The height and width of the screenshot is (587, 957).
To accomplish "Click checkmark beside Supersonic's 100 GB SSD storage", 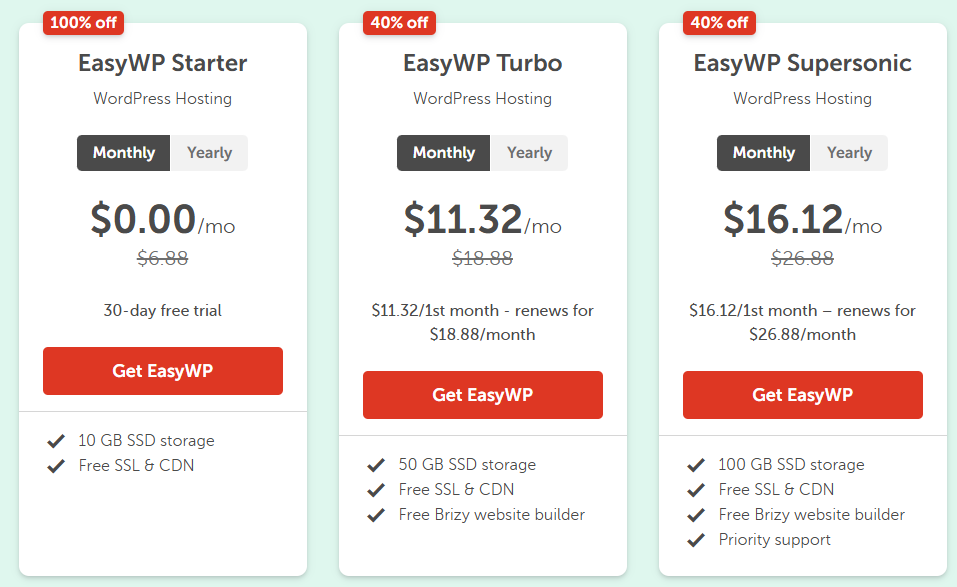I will [x=696, y=465].
